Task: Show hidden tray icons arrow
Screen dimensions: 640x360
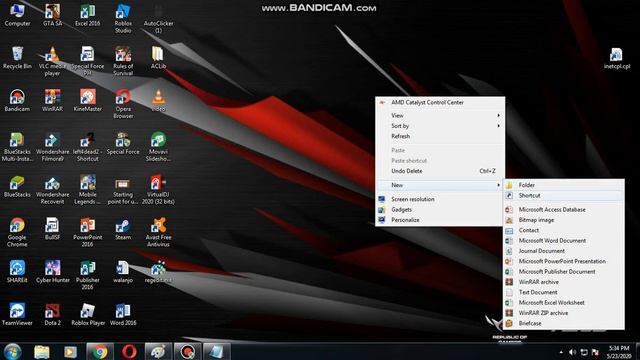Action: [561, 352]
